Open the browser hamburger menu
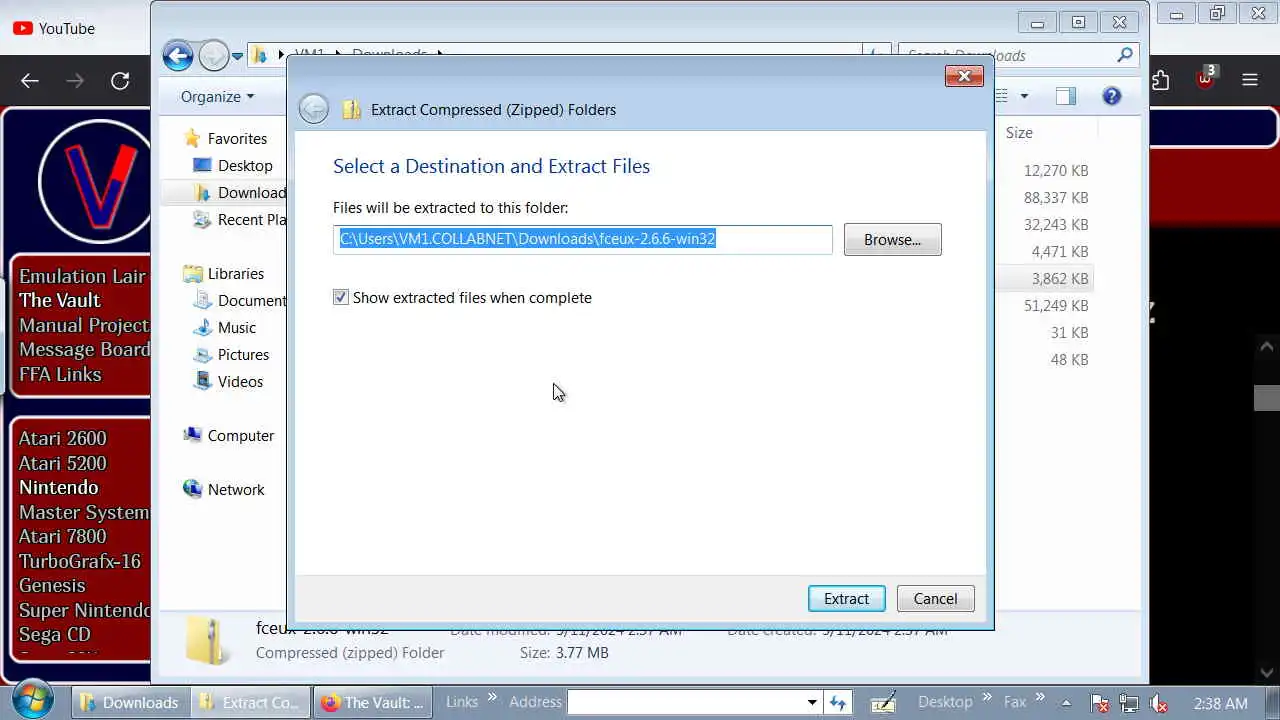Image resolution: width=1280 pixels, height=720 pixels. pyautogui.click(x=1249, y=81)
